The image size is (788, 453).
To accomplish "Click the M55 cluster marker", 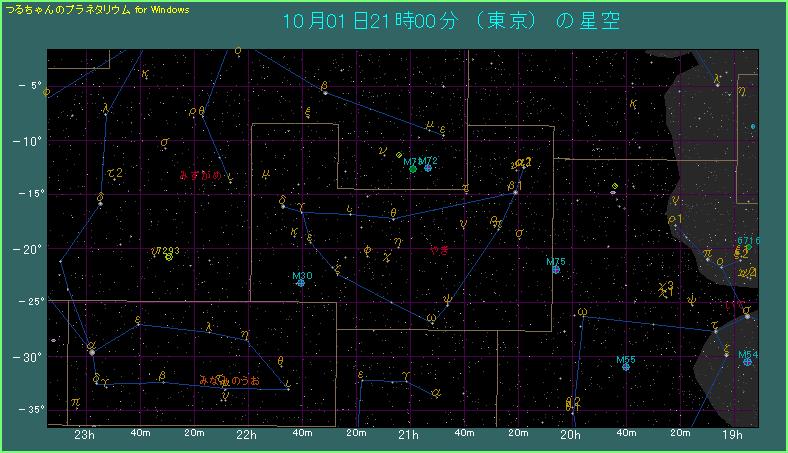I will point(626,367).
